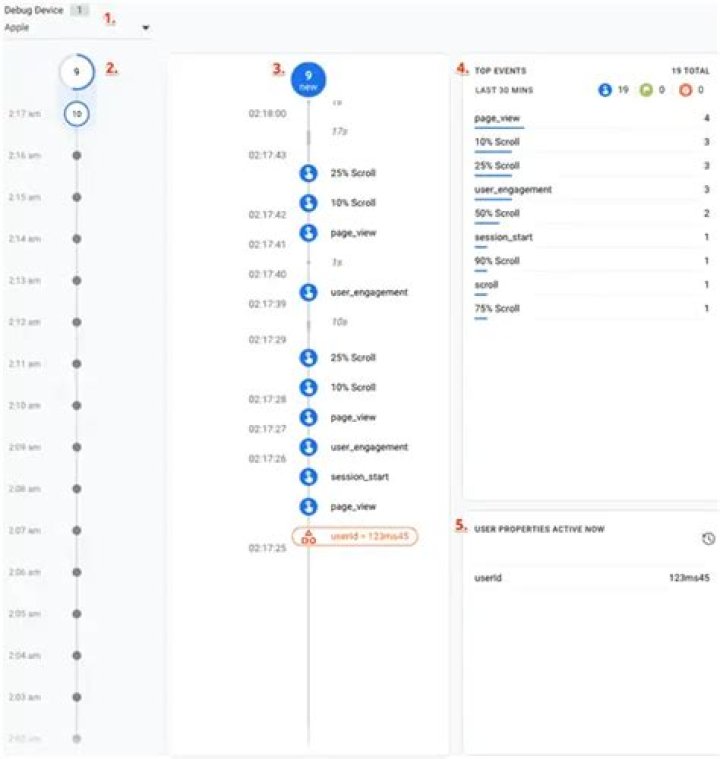Select the 2:10 am minute marker dot
The height and width of the screenshot is (759, 720).
[77, 405]
